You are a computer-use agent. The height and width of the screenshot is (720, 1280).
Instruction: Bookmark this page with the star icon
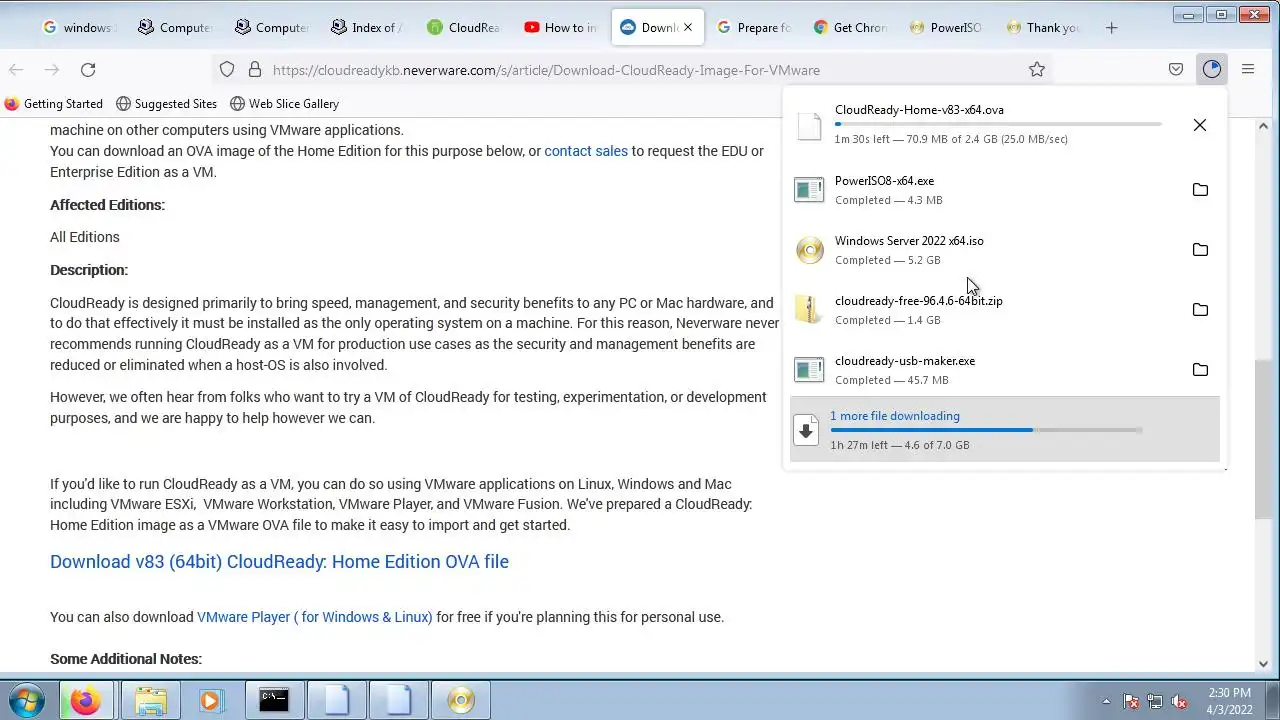click(1037, 69)
